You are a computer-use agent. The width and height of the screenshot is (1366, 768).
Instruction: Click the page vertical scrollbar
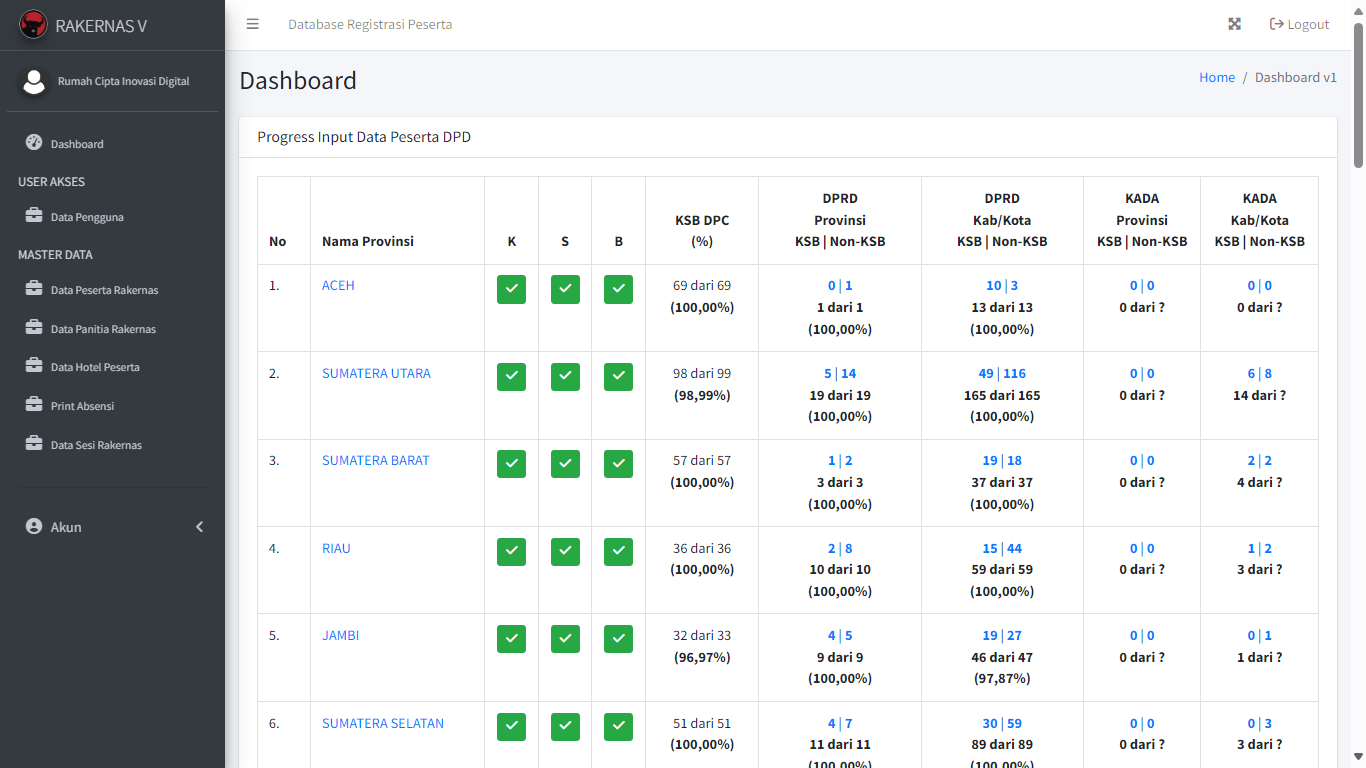[x=1358, y=400]
